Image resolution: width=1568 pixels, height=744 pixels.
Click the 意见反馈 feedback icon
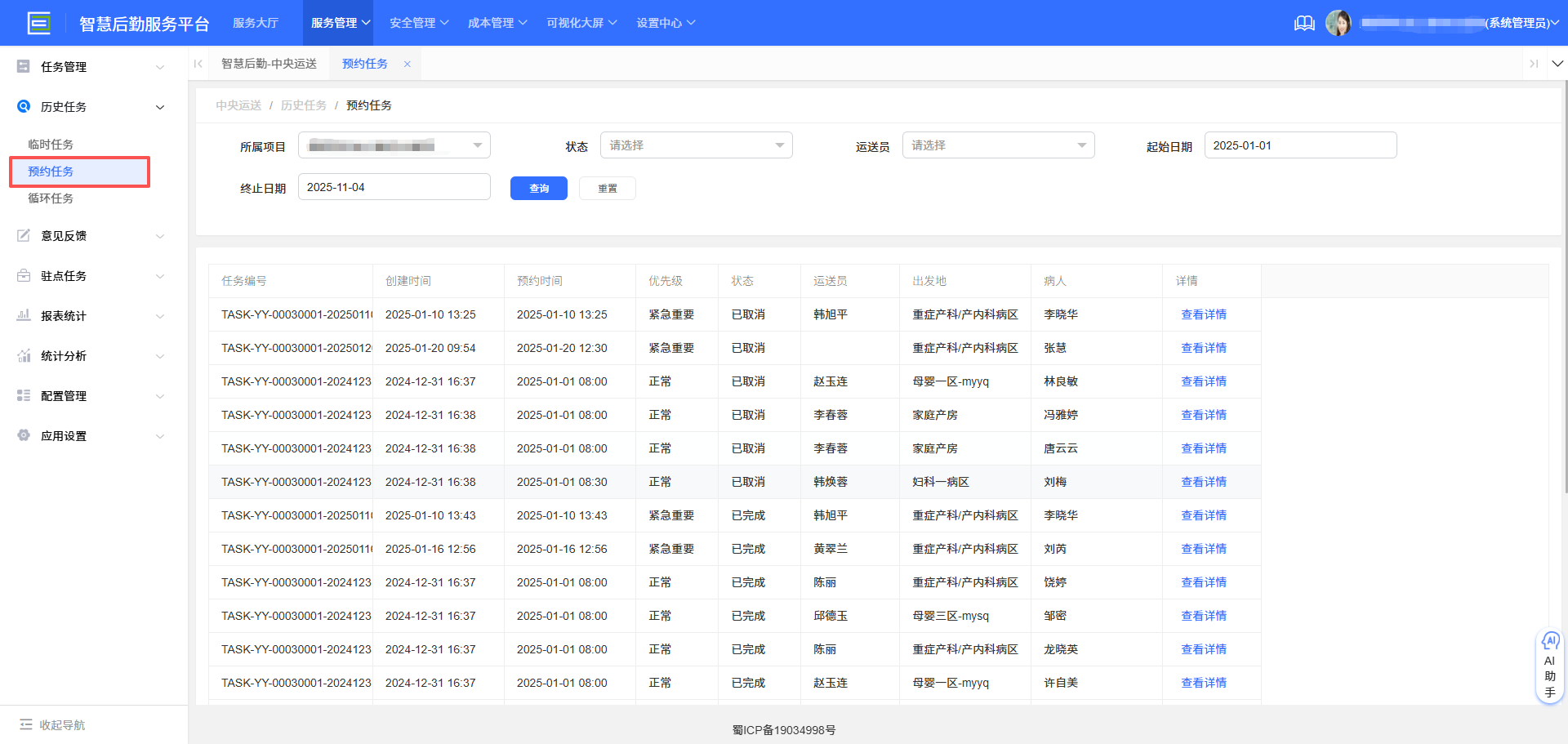click(23, 235)
